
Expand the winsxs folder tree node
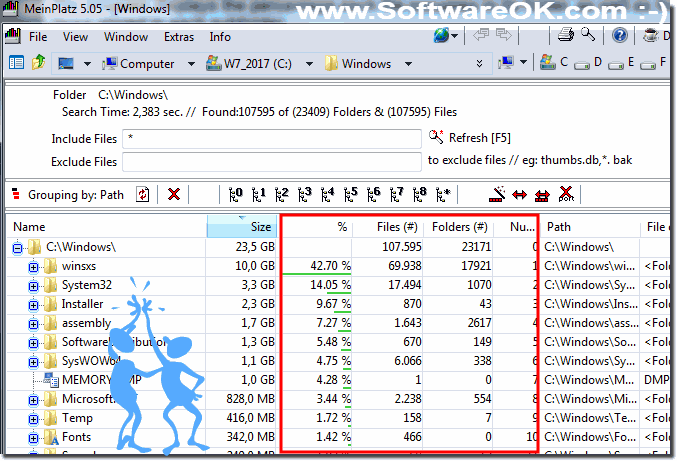33,266
